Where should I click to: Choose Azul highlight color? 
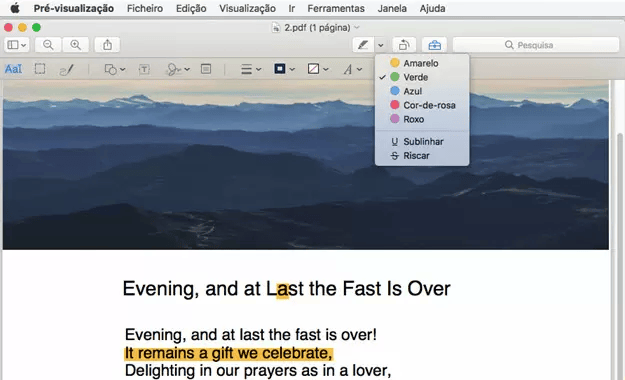pyautogui.click(x=422, y=91)
